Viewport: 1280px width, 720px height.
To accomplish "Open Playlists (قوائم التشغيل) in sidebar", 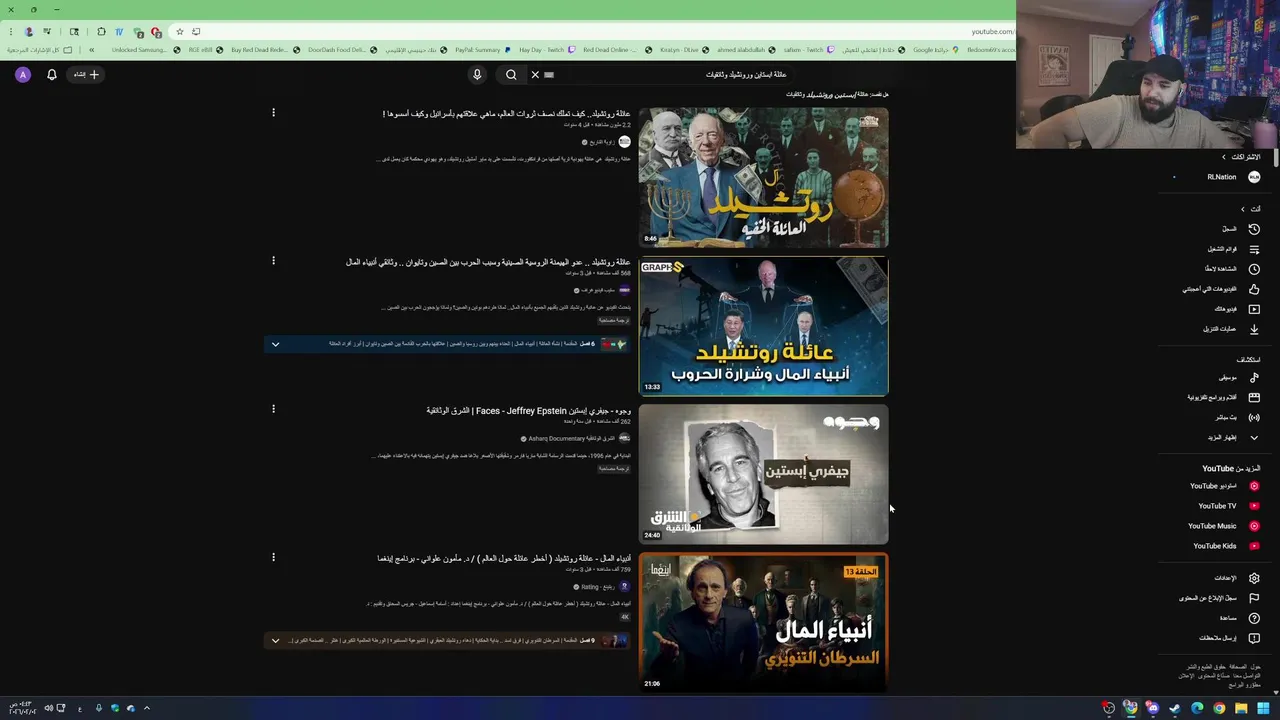I will click(1232, 249).
